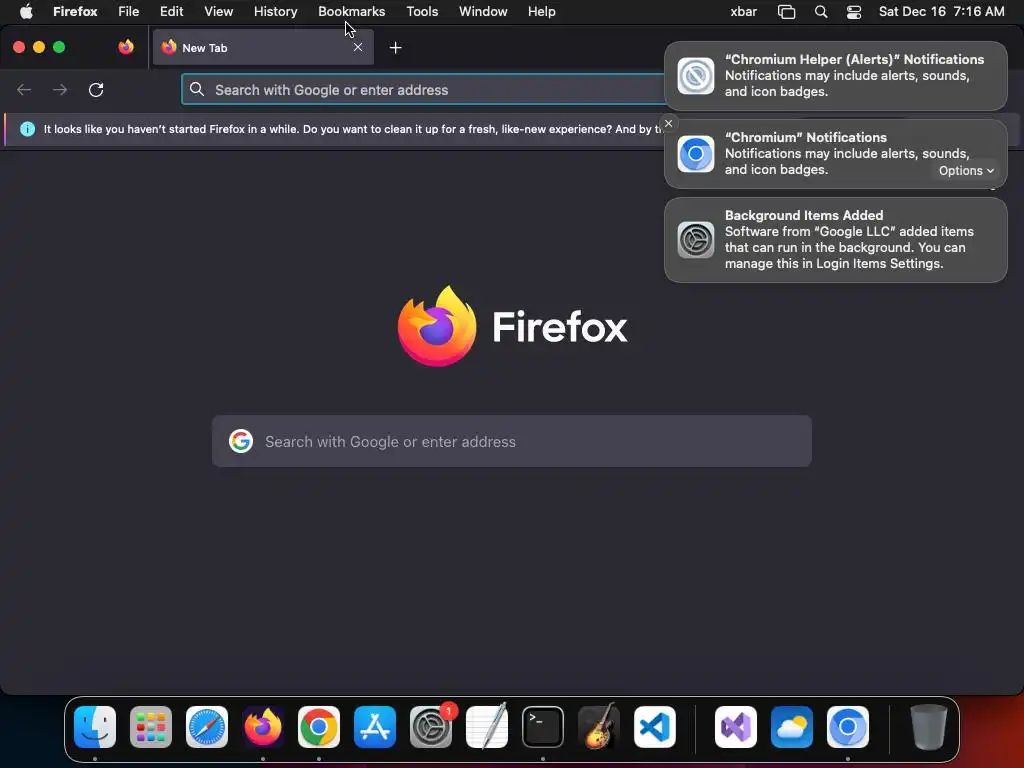Open GarageBand from the Dock
The width and height of the screenshot is (1024, 768).
[x=599, y=727]
